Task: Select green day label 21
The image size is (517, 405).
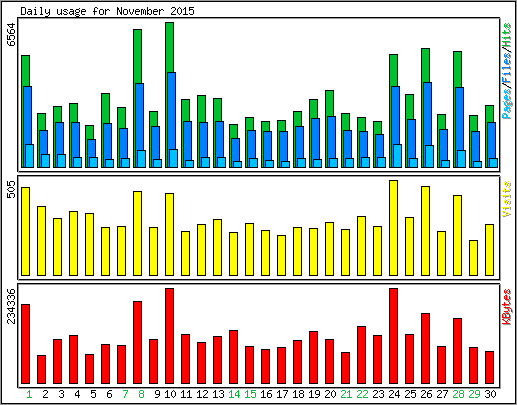Action: point(346,394)
